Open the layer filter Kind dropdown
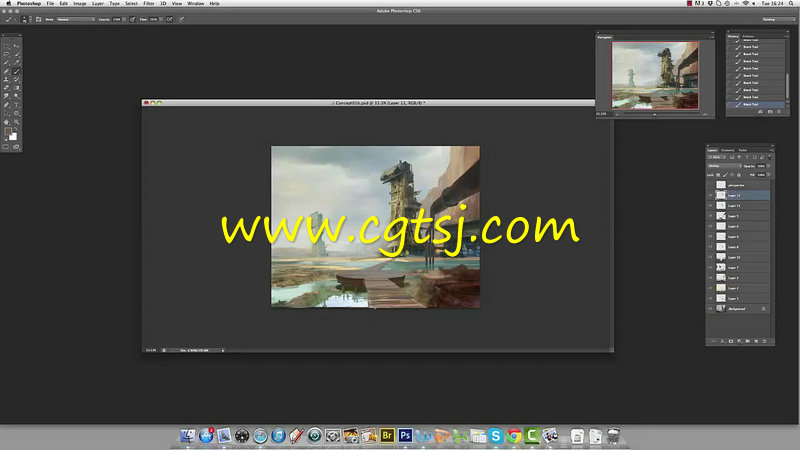 pyautogui.click(x=717, y=157)
